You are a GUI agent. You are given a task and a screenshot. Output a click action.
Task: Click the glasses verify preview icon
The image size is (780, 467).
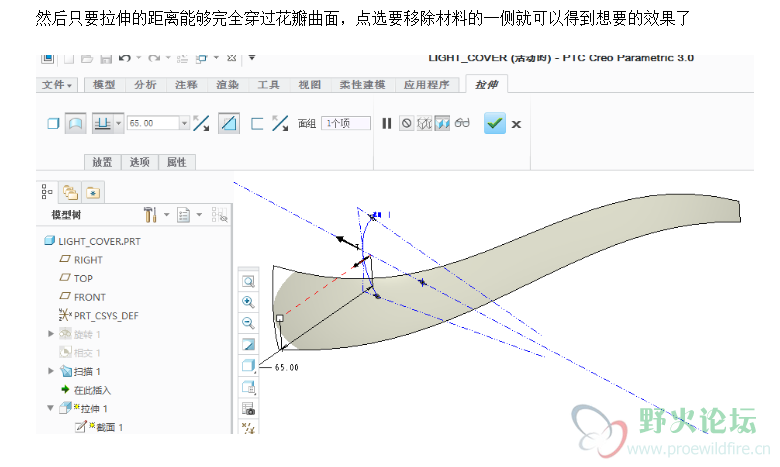pos(462,123)
